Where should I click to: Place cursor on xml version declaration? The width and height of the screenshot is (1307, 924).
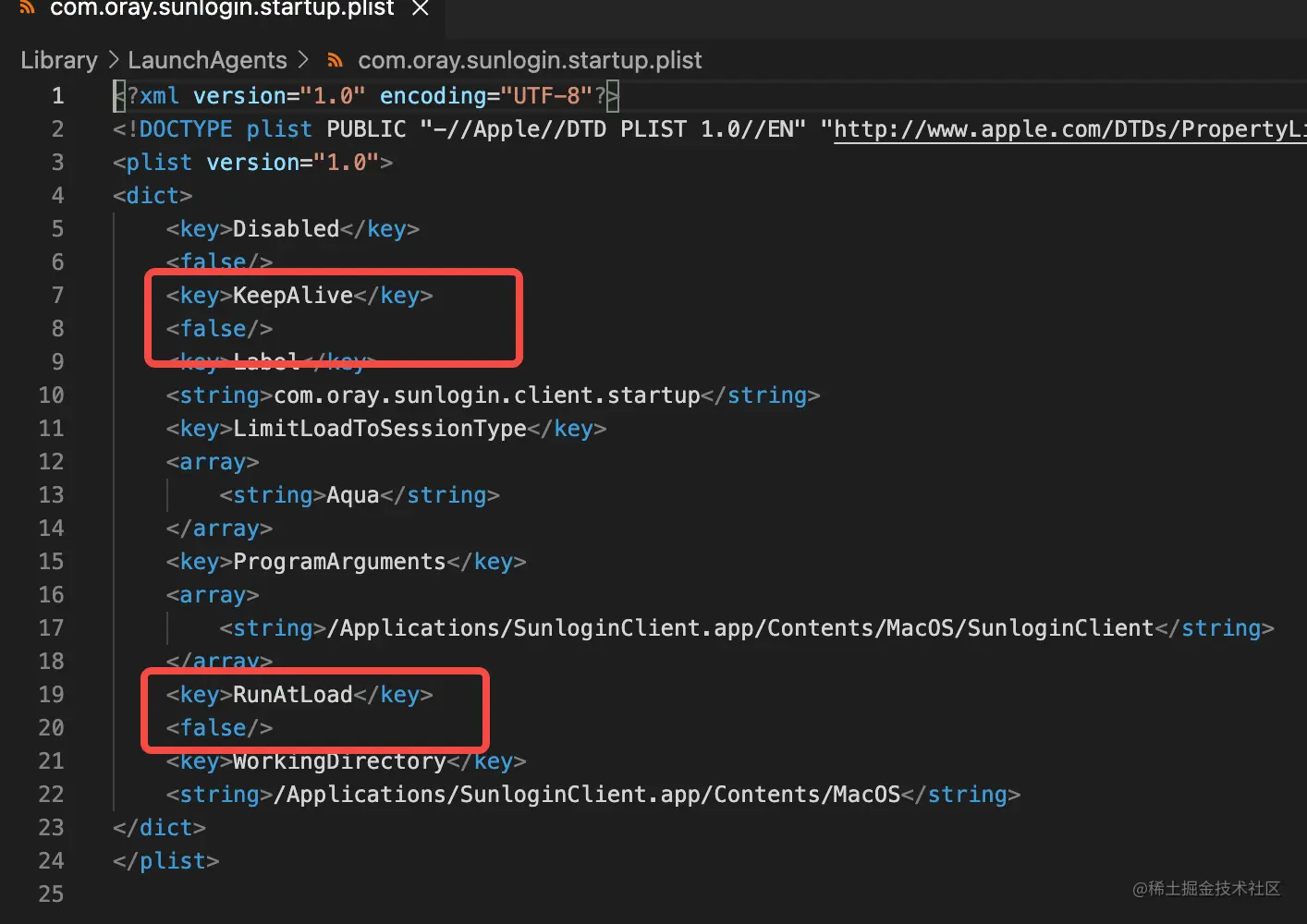[x=366, y=96]
